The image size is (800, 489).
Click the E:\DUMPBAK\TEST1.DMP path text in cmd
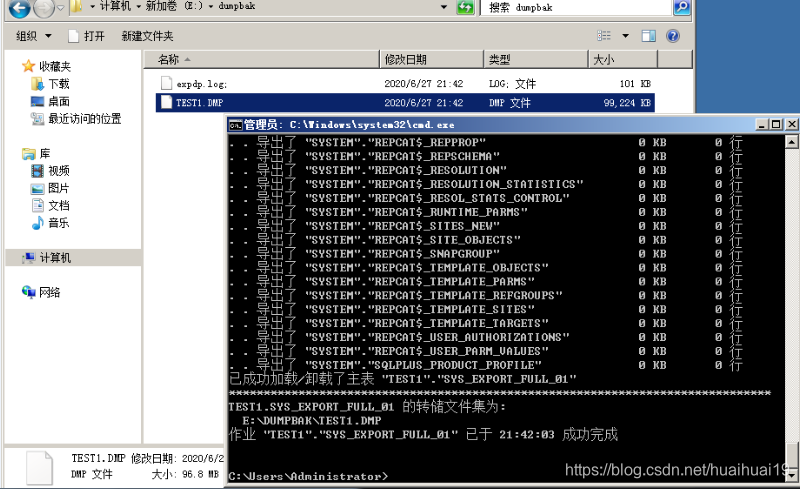312,421
